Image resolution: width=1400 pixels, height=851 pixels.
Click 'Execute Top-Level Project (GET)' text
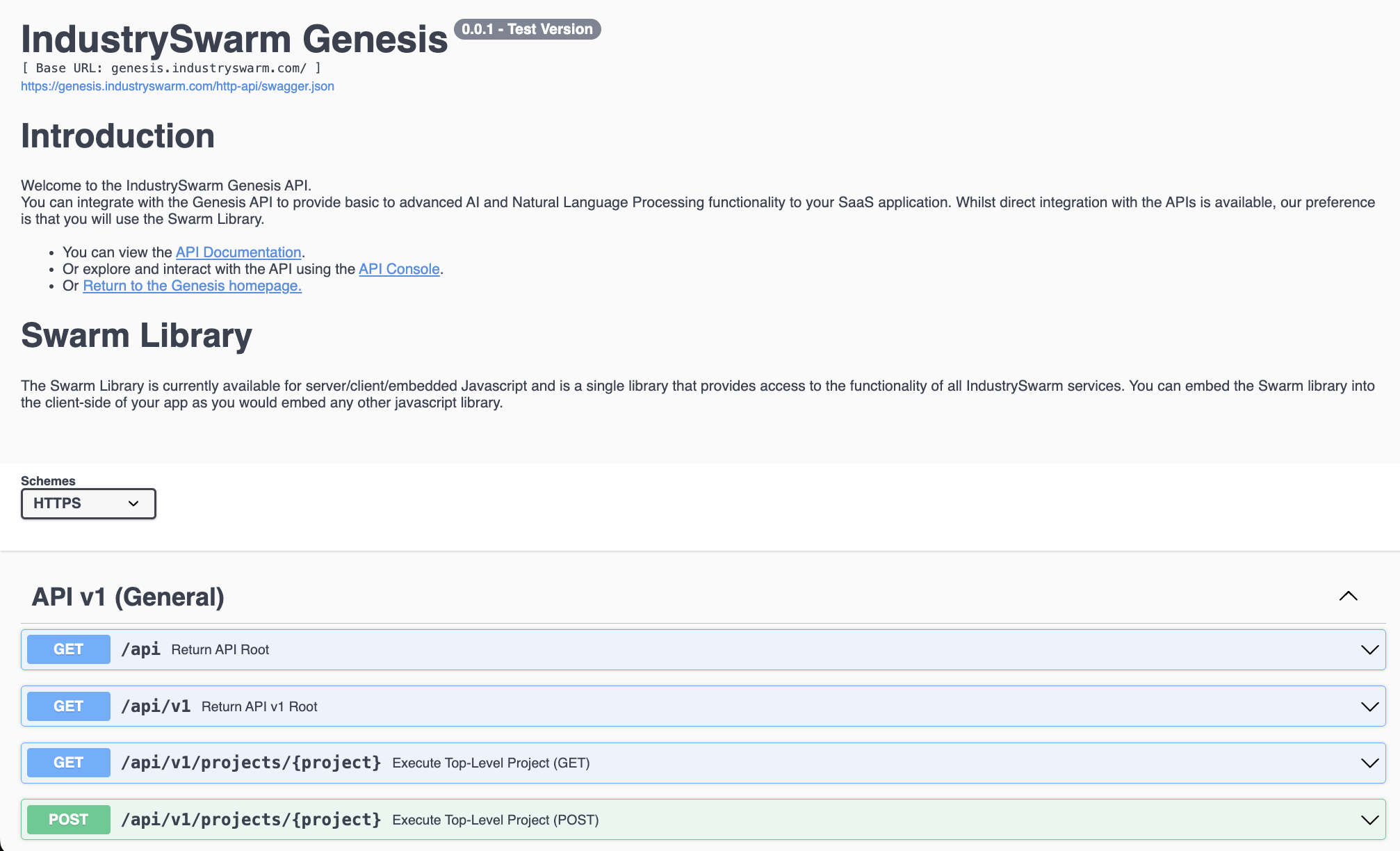pyautogui.click(x=491, y=763)
